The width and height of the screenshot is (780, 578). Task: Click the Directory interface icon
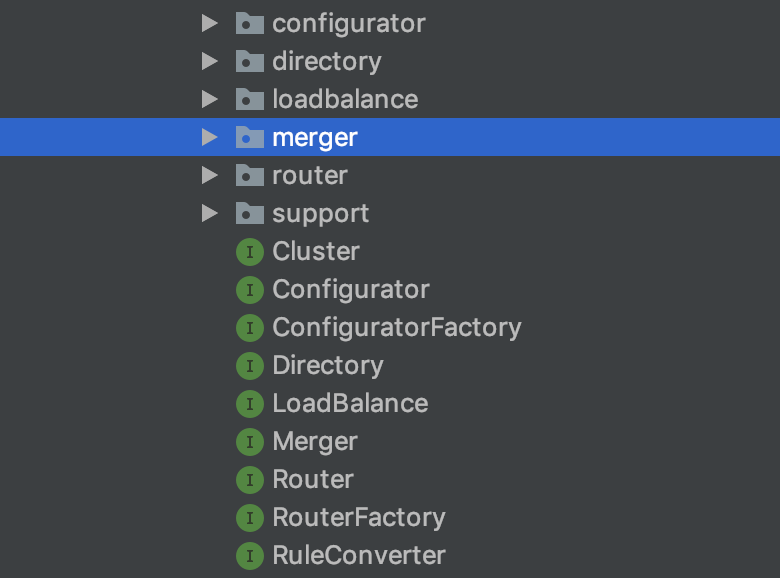tap(249, 366)
